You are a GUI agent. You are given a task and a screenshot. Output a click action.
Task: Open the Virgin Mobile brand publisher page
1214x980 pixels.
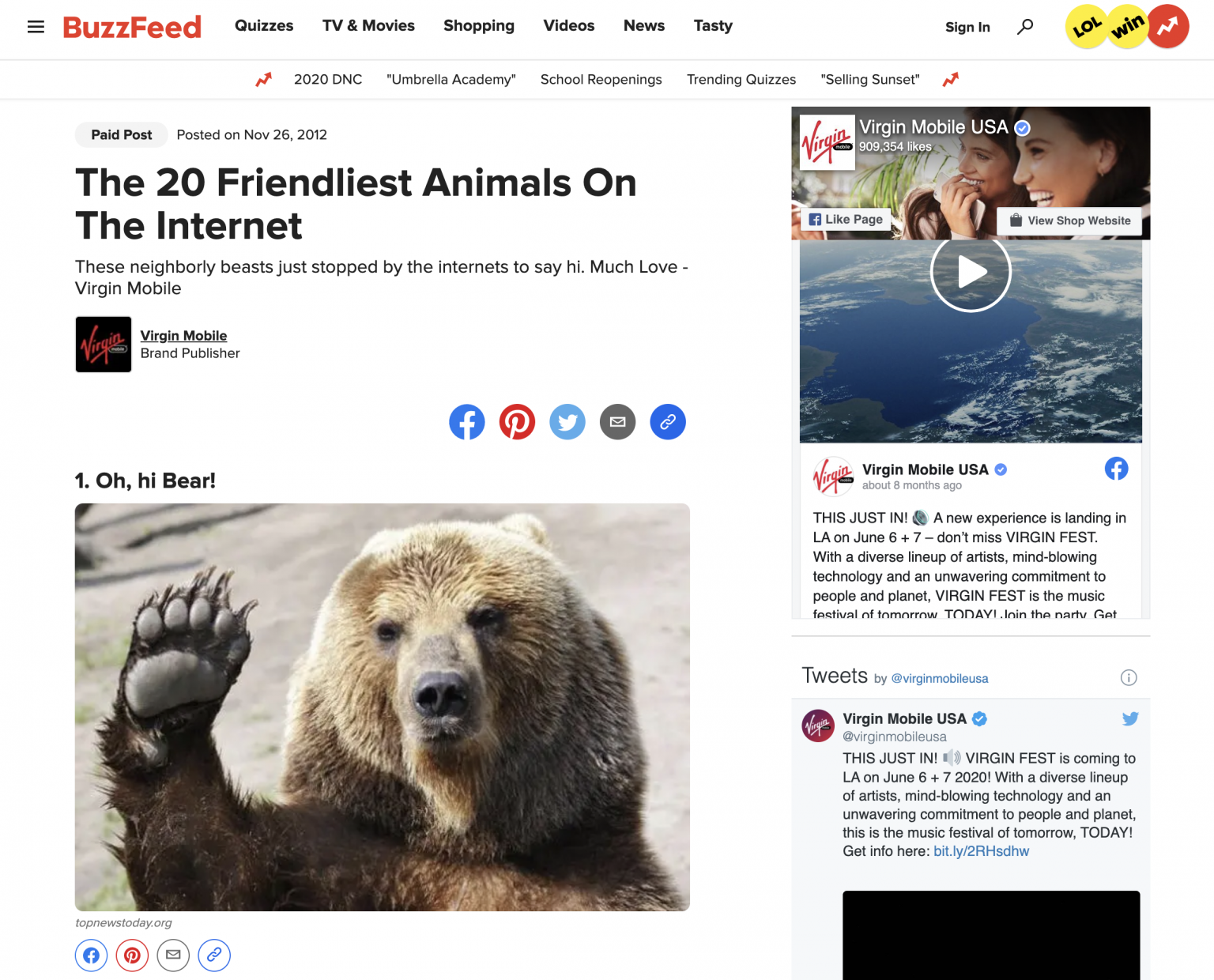(x=183, y=335)
